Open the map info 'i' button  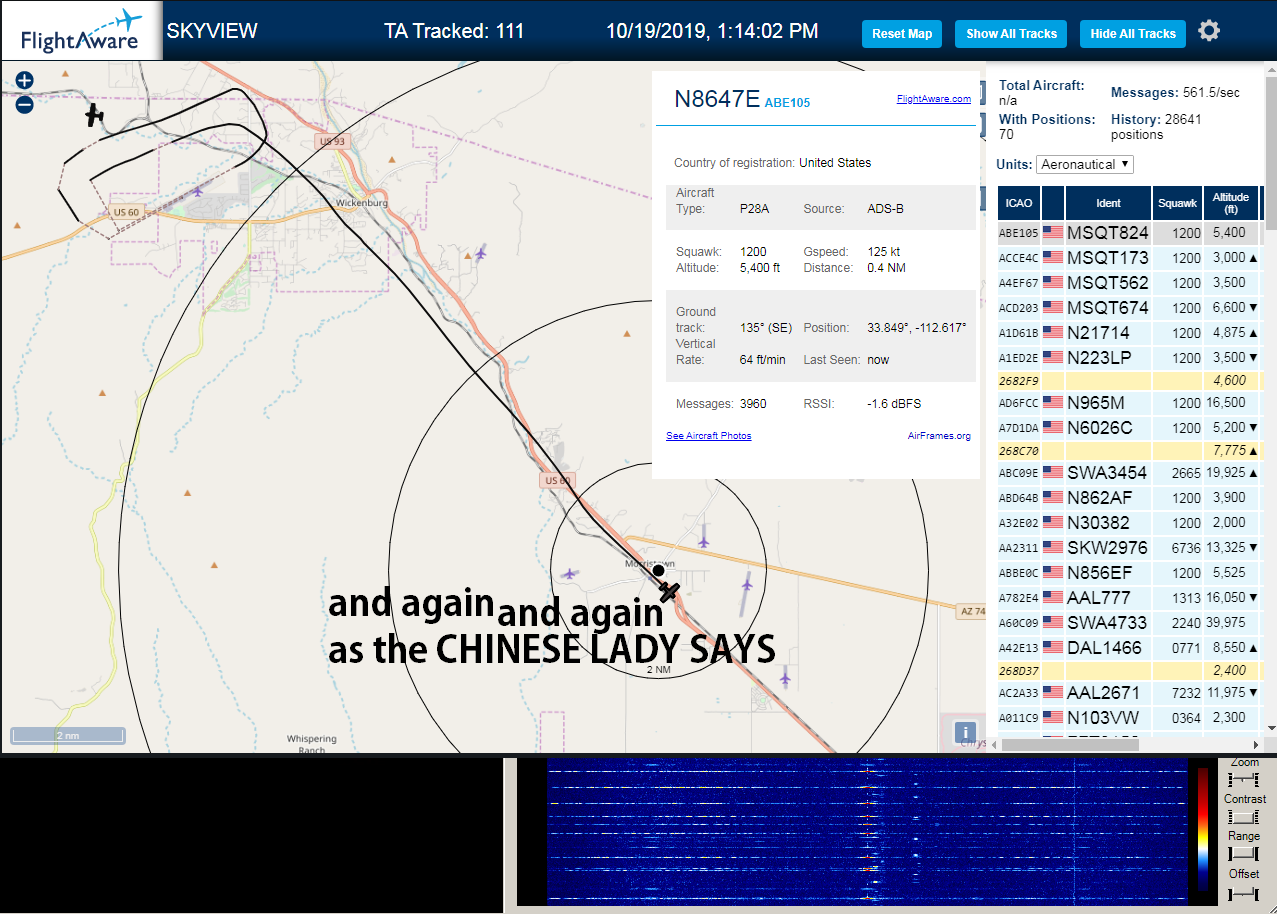tap(965, 732)
